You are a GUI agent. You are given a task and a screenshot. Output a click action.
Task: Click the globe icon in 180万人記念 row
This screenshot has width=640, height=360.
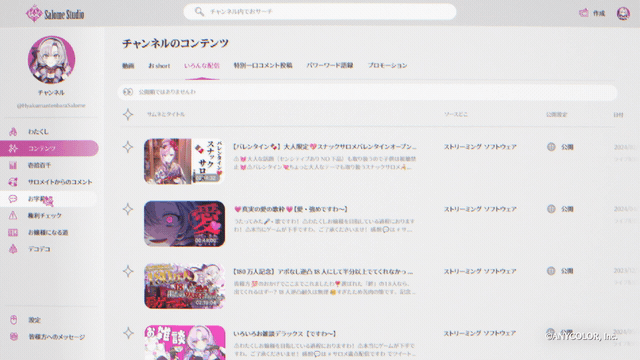pyautogui.click(x=551, y=271)
